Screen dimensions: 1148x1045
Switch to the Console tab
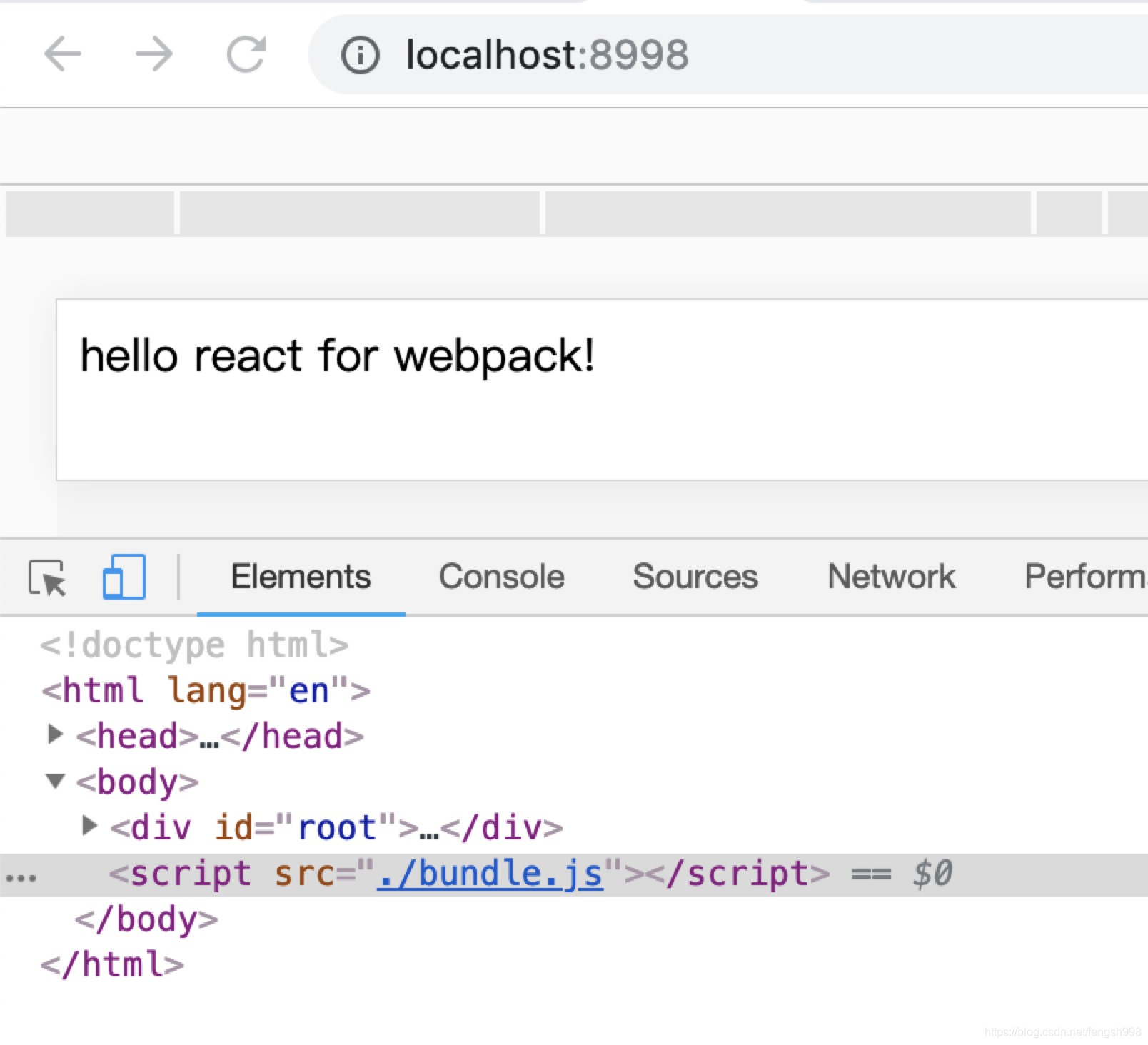coord(500,577)
